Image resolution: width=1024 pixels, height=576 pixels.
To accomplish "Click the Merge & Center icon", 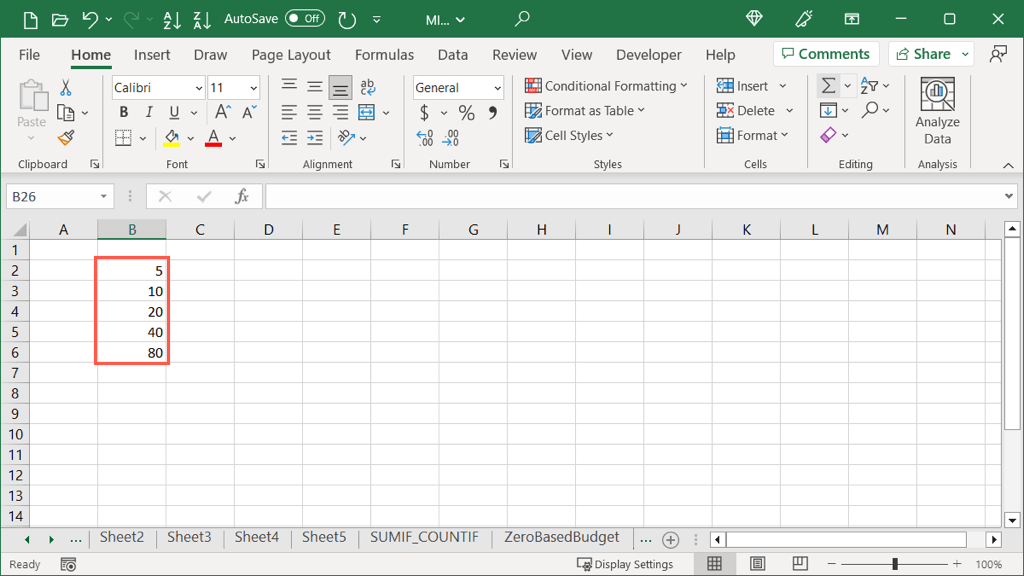I will (366, 112).
